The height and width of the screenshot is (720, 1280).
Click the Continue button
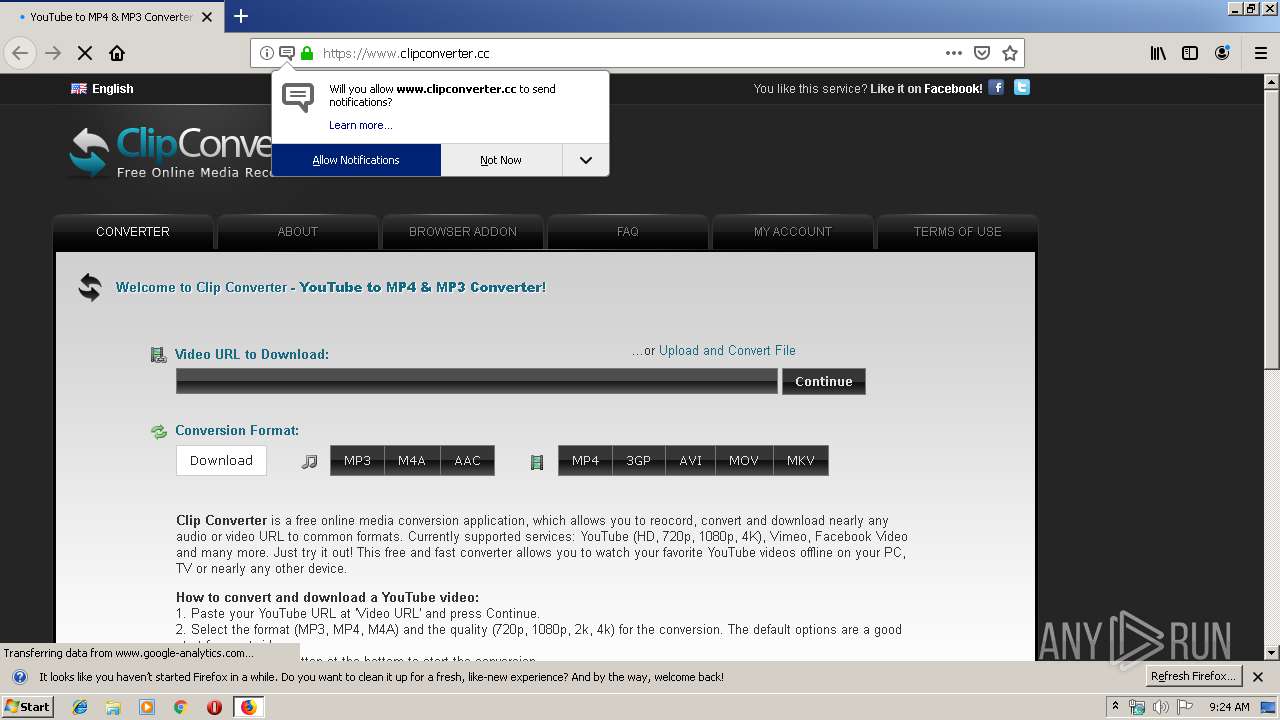(824, 381)
